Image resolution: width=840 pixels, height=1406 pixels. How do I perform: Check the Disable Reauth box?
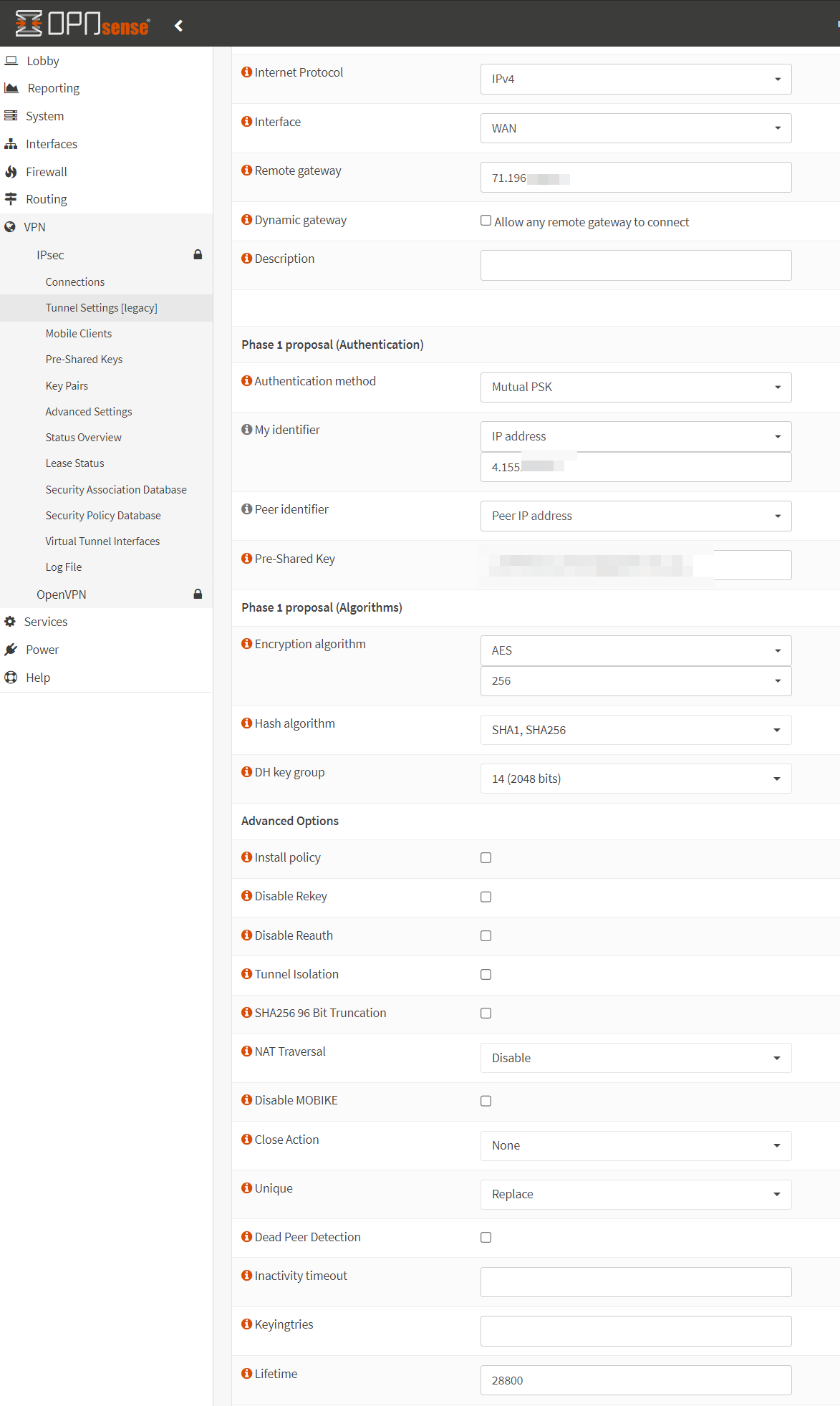pyautogui.click(x=486, y=935)
